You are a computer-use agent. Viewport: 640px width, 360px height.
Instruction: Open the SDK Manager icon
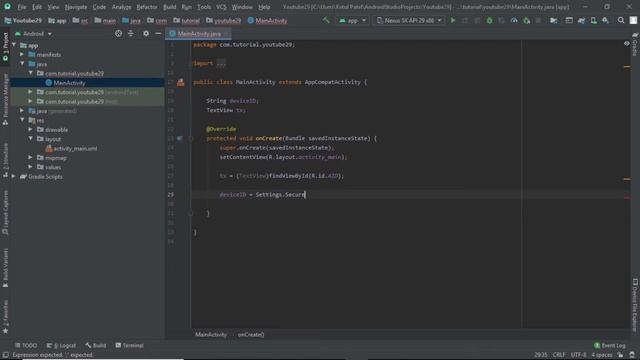point(605,20)
